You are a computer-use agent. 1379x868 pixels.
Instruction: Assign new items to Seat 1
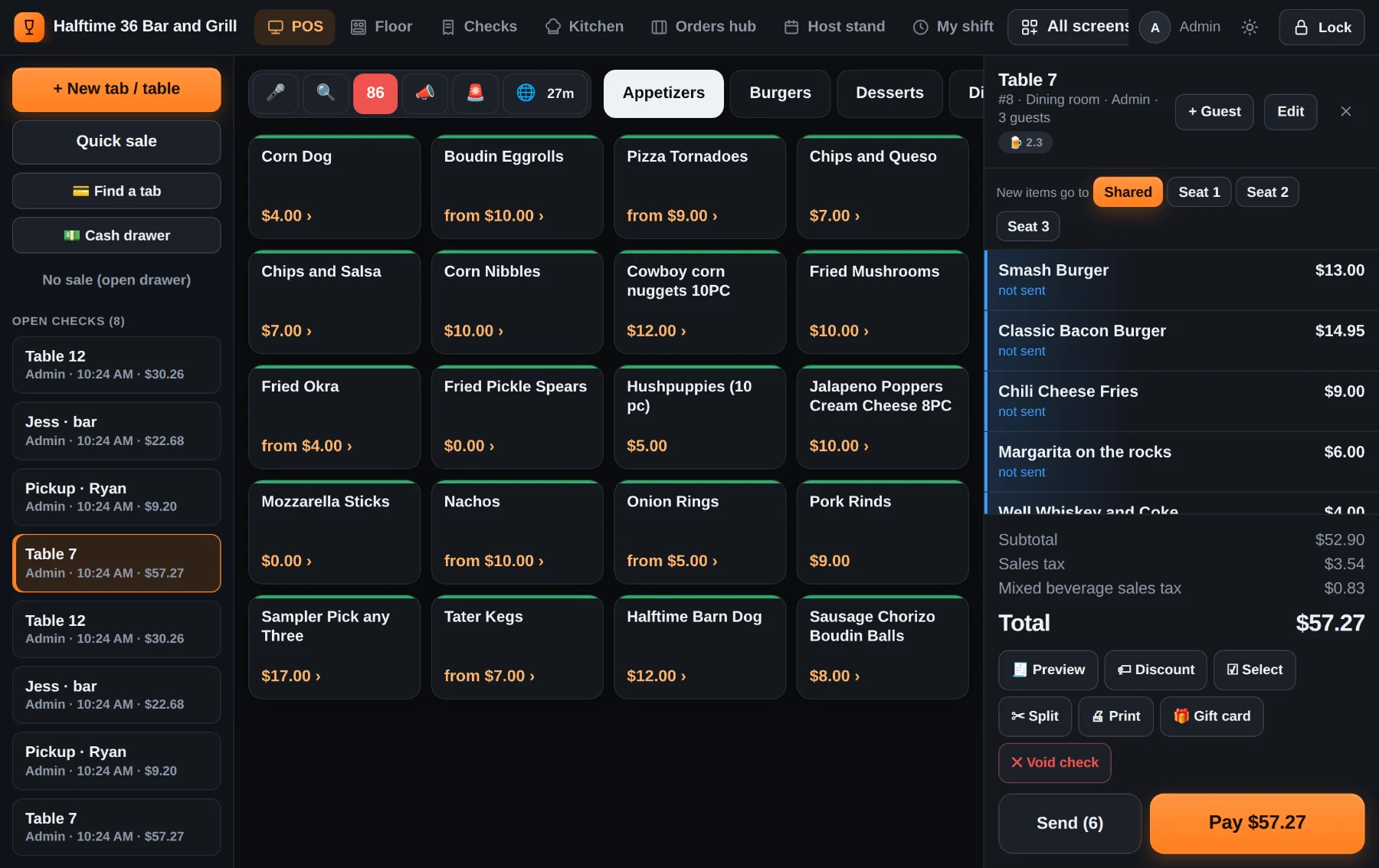click(1199, 192)
